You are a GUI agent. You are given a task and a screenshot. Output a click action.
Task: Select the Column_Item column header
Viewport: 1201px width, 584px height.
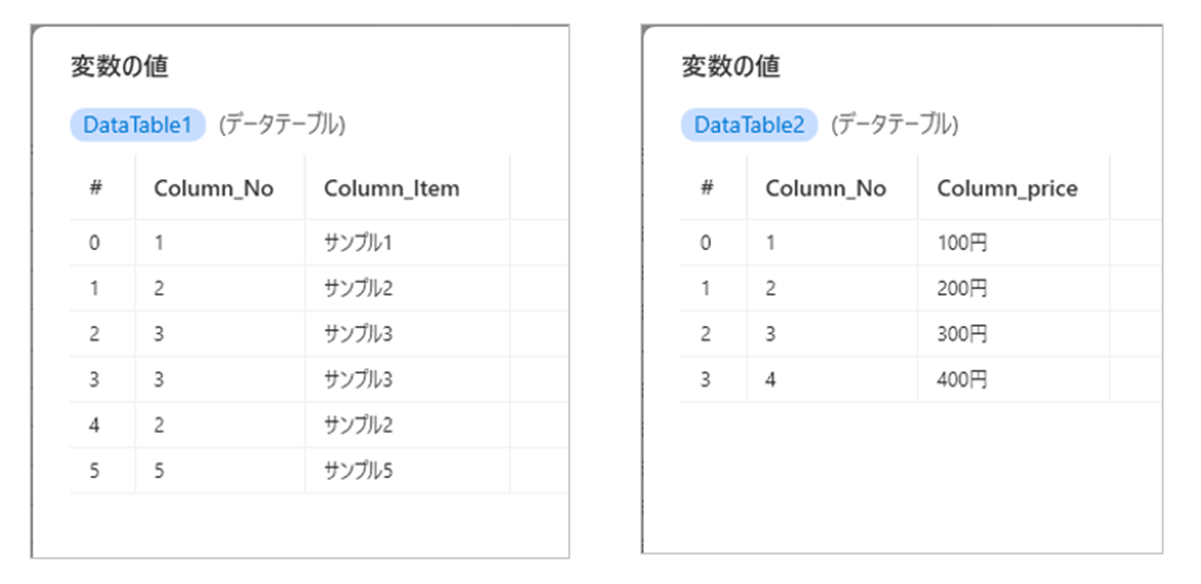[x=391, y=188]
